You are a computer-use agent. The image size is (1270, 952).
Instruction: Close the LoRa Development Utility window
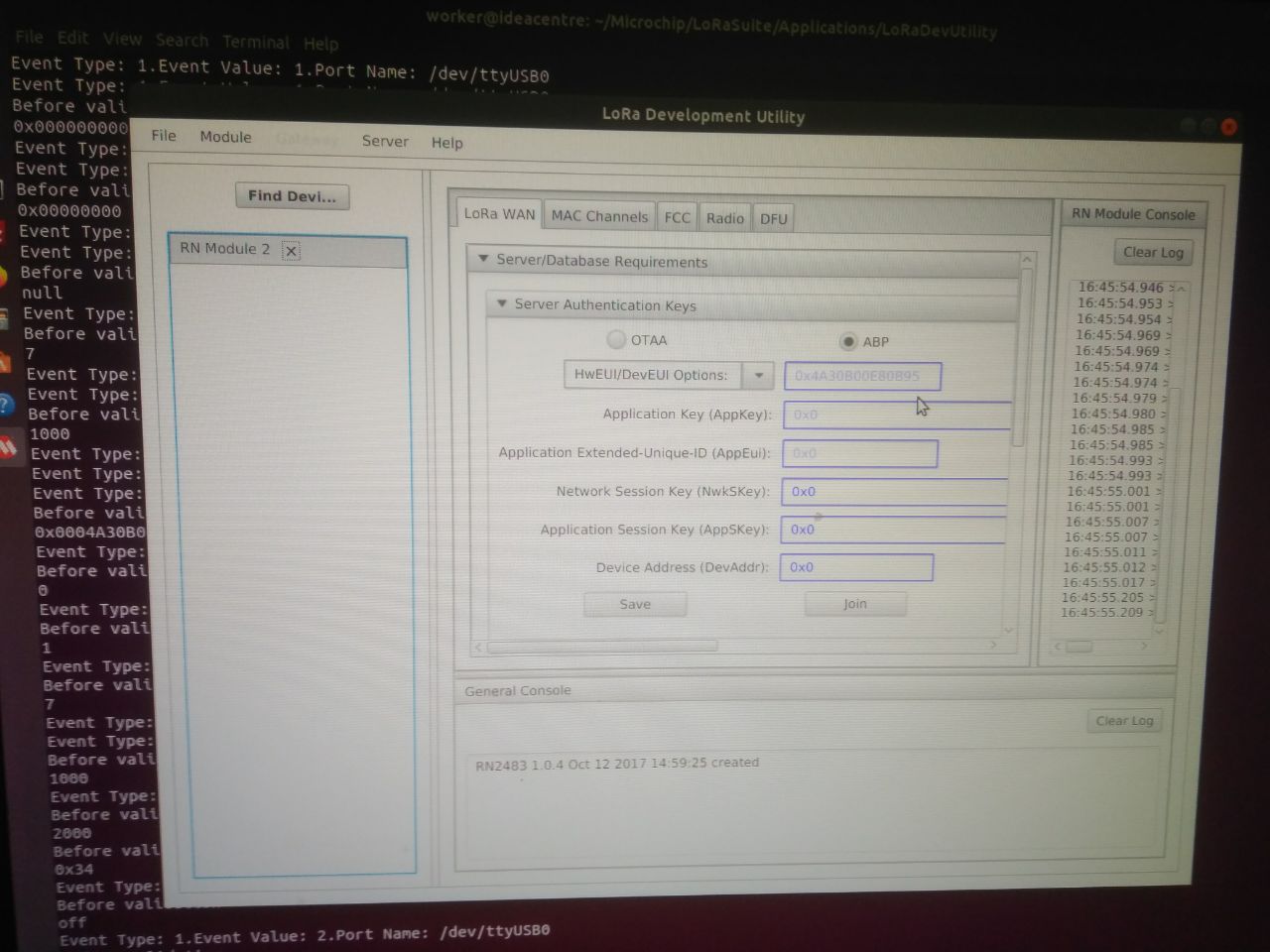pos(1229,127)
